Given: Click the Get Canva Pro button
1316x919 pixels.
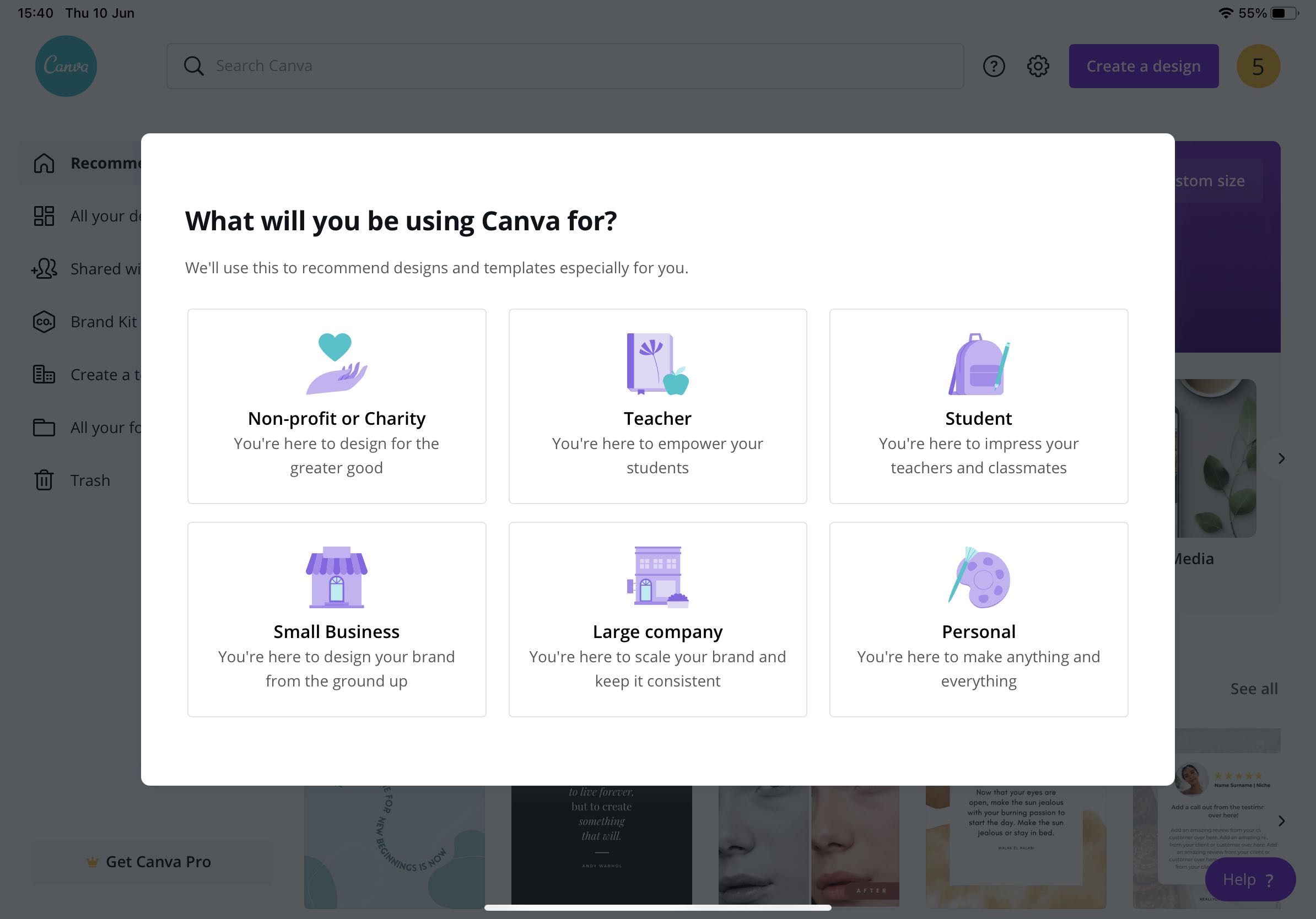Looking at the screenshot, I should point(152,862).
